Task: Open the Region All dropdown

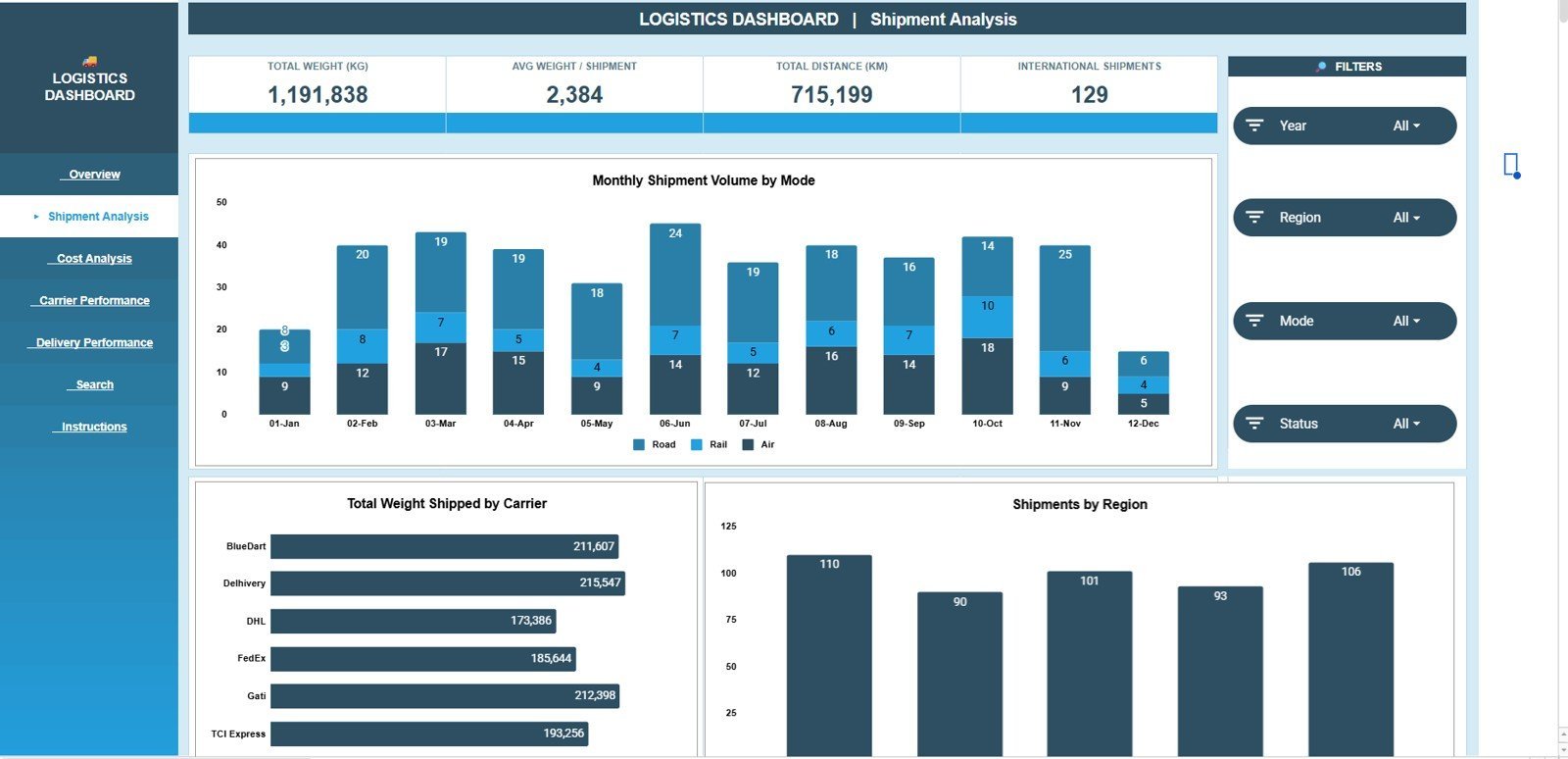Action: pyautogui.click(x=1406, y=218)
